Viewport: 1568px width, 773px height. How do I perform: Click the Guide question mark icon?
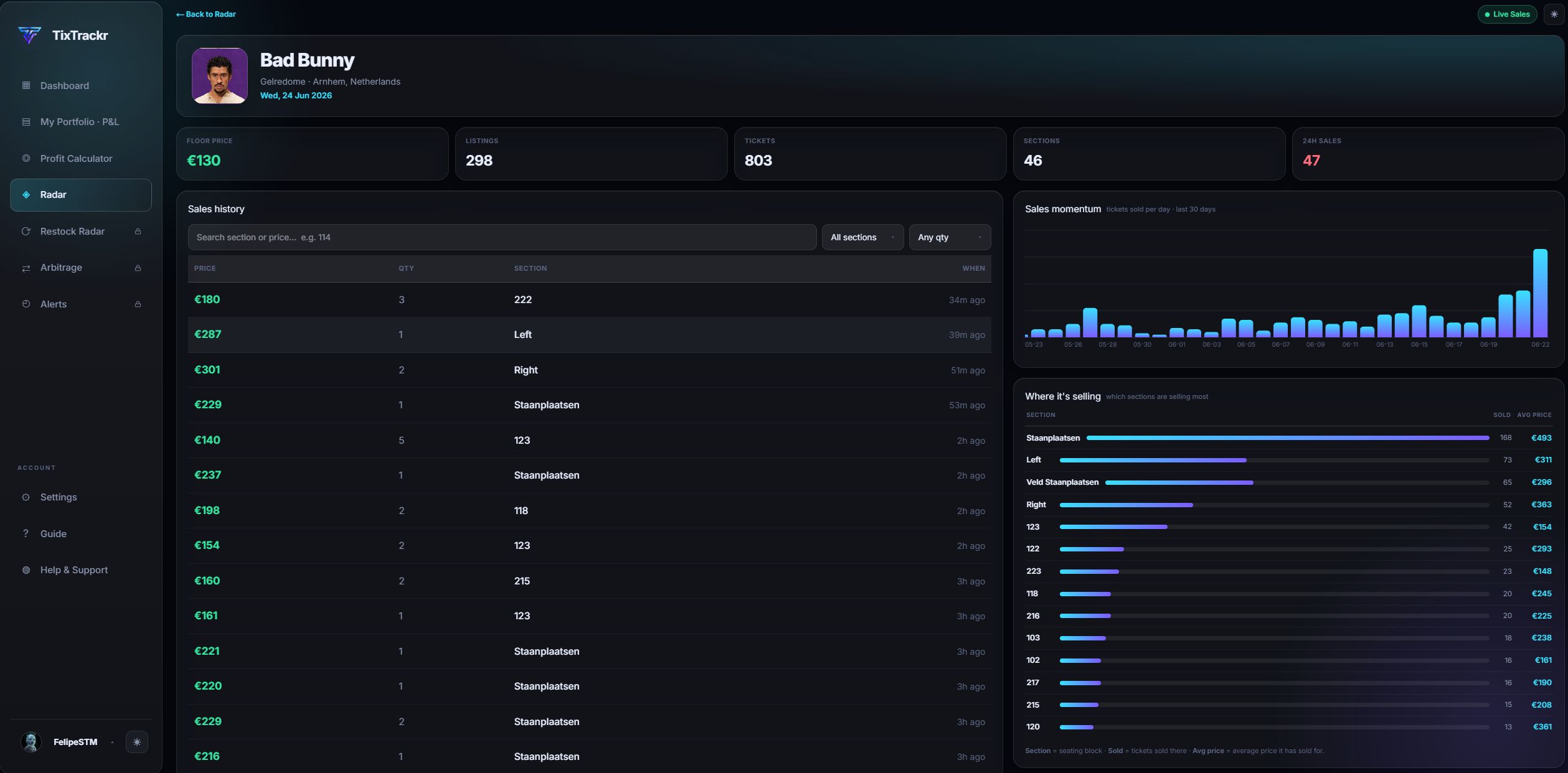pyautogui.click(x=26, y=533)
